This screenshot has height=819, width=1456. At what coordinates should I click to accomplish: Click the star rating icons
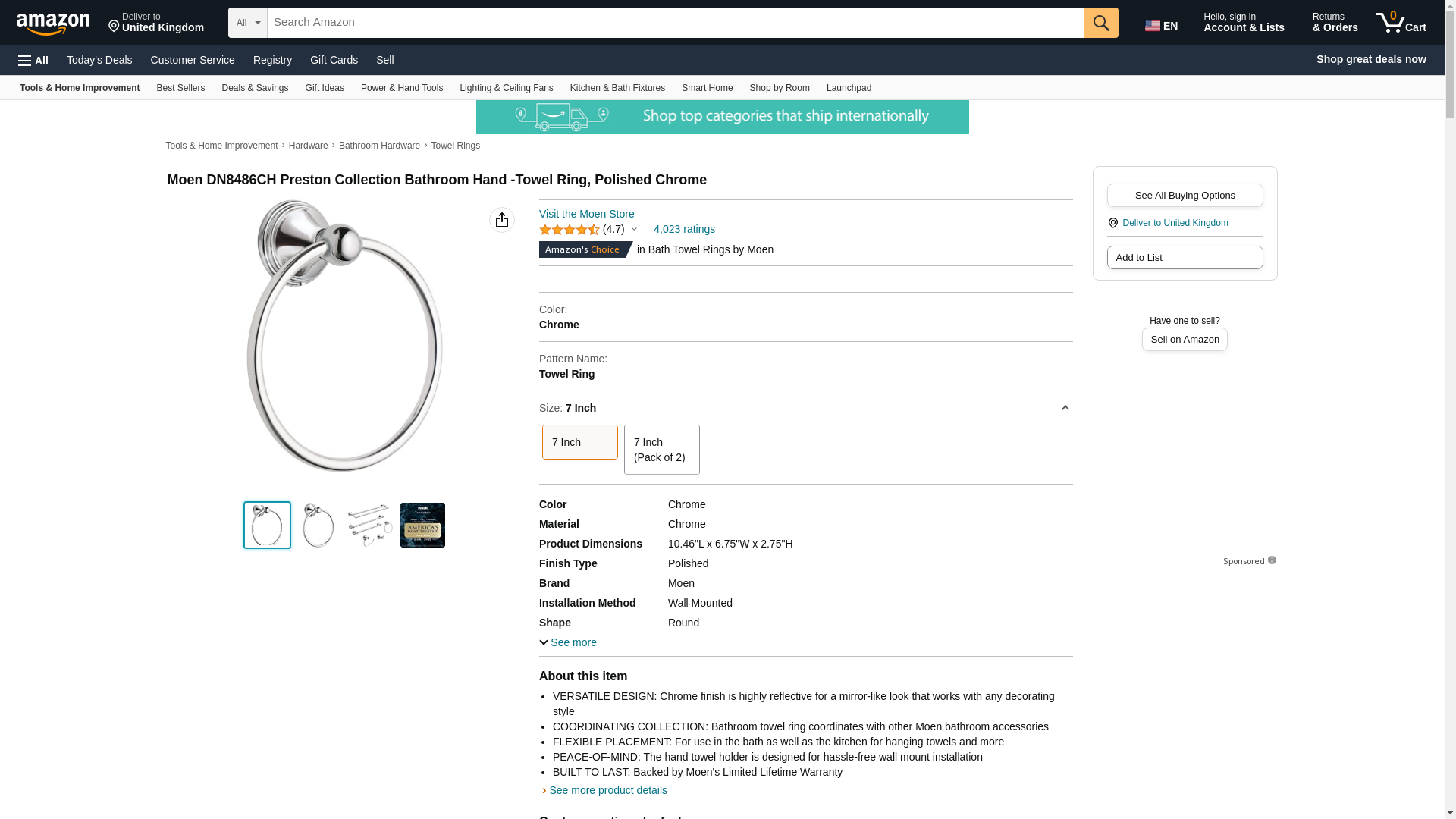570,230
